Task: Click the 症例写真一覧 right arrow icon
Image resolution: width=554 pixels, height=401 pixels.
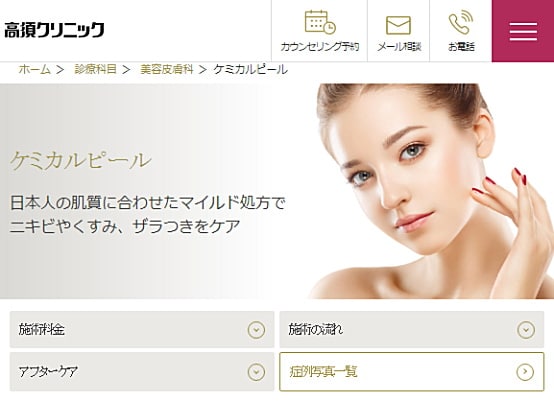Action: tap(525, 372)
